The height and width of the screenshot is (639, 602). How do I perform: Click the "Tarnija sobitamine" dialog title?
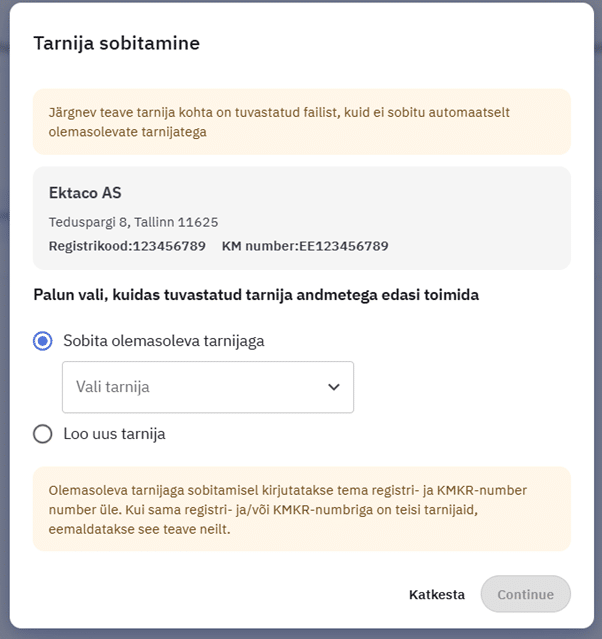click(117, 43)
